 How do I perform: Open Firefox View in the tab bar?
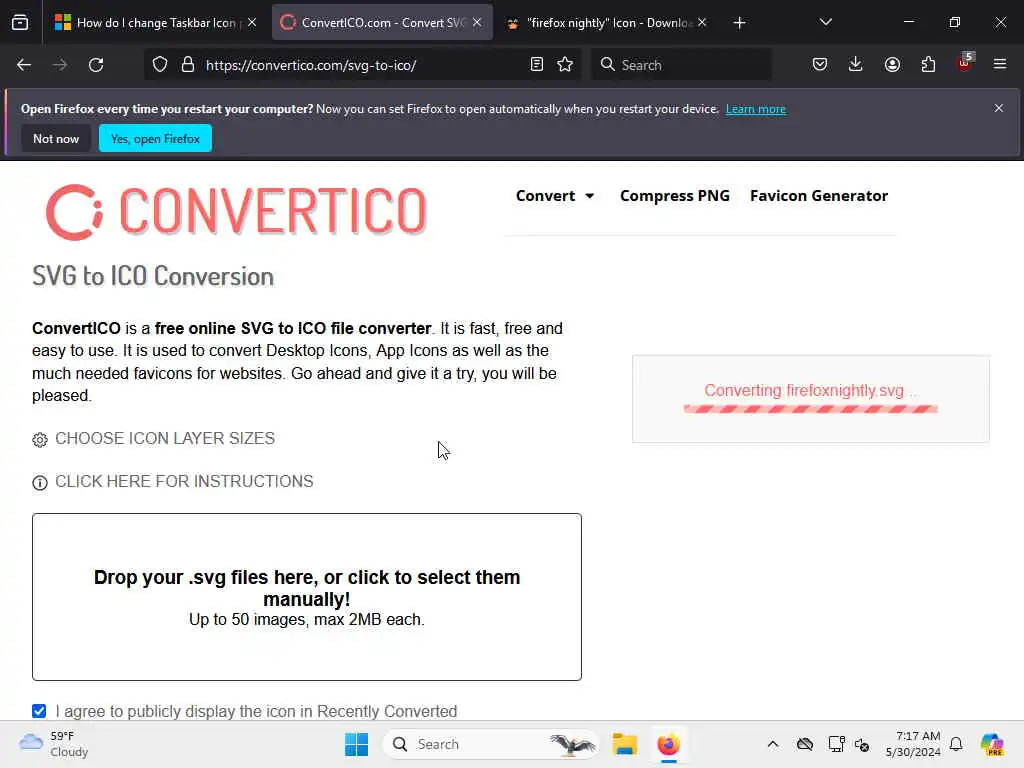(x=20, y=23)
